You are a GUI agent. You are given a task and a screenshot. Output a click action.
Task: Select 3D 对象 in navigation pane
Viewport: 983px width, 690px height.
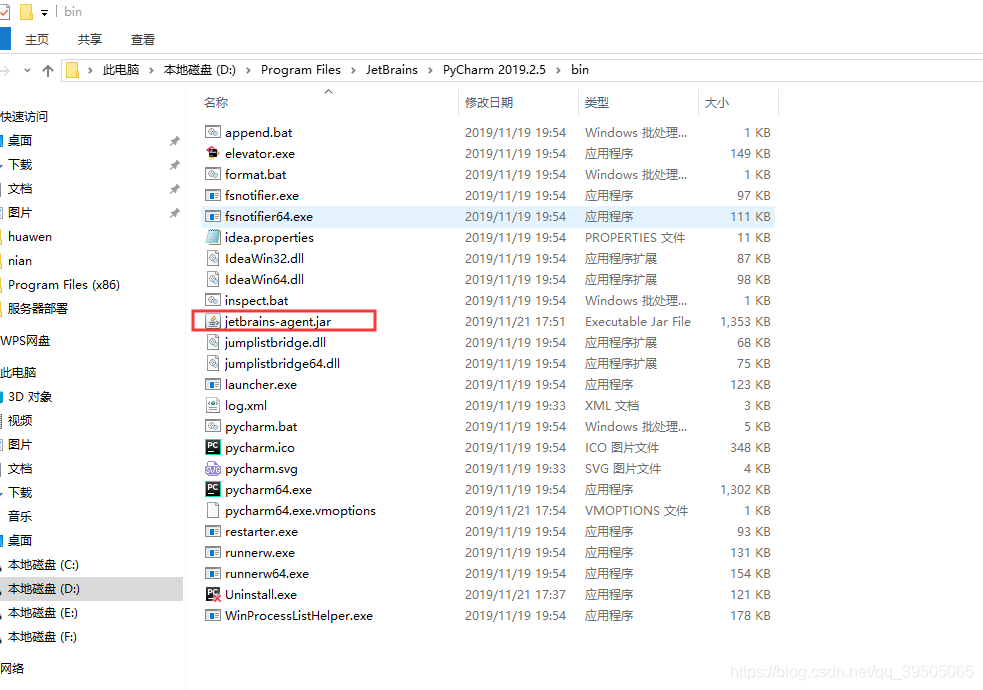[x=30, y=397]
